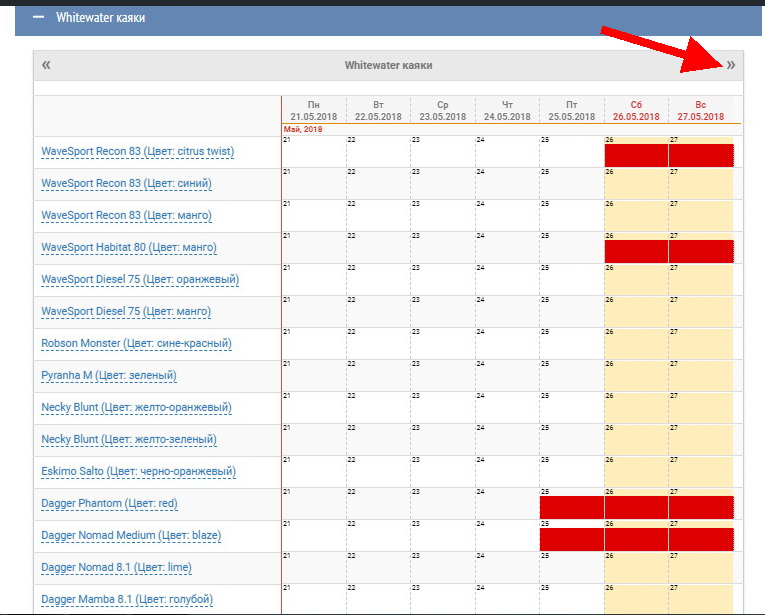Select Пн 21.05.2018 column header
The image size is (765, 615).
(x=314, y=111)
